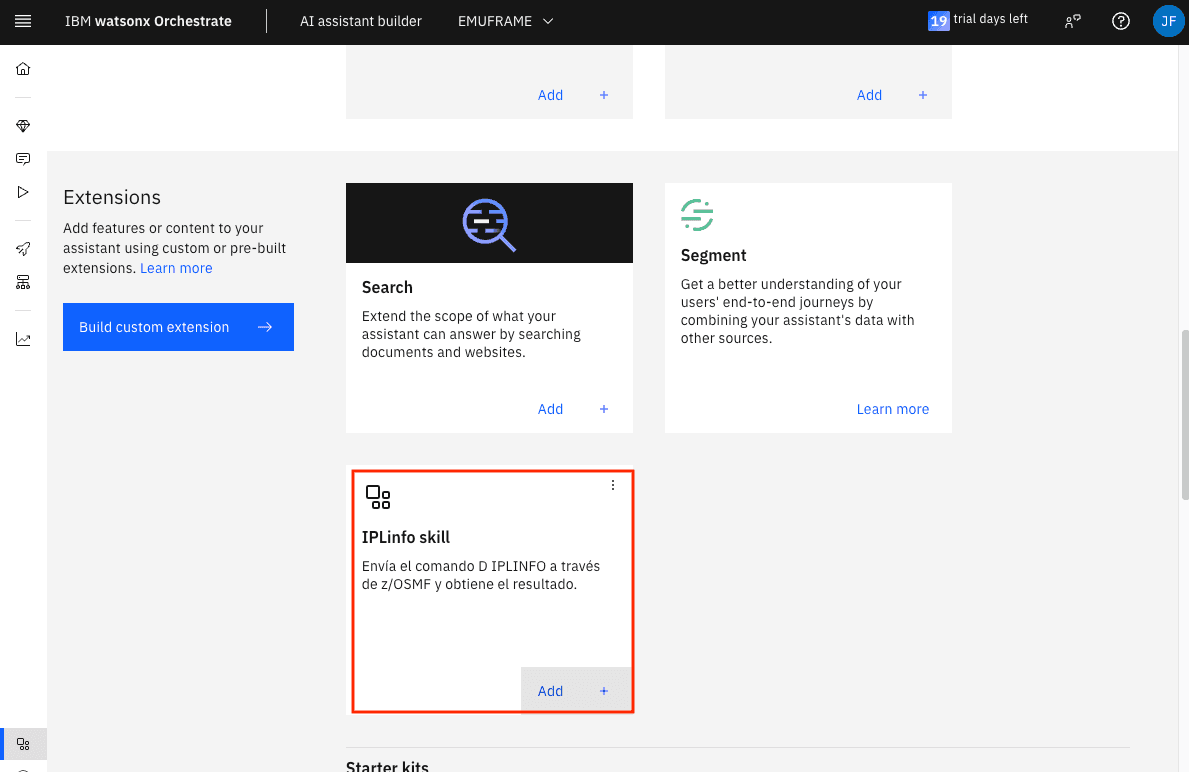Open Learn more link under Extensions
The height and width of the screenshot is (772, 1189).
click(x=176, y=268)
